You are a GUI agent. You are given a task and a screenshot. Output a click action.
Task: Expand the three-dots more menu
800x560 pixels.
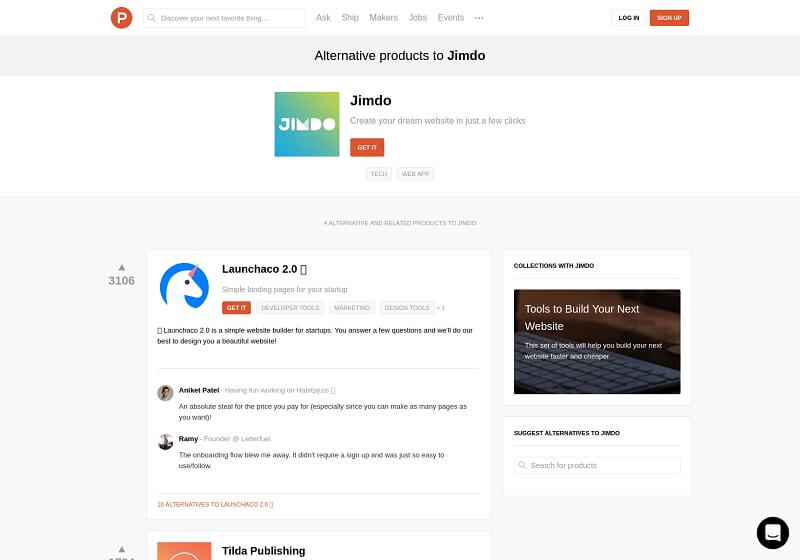pos(479,18)
